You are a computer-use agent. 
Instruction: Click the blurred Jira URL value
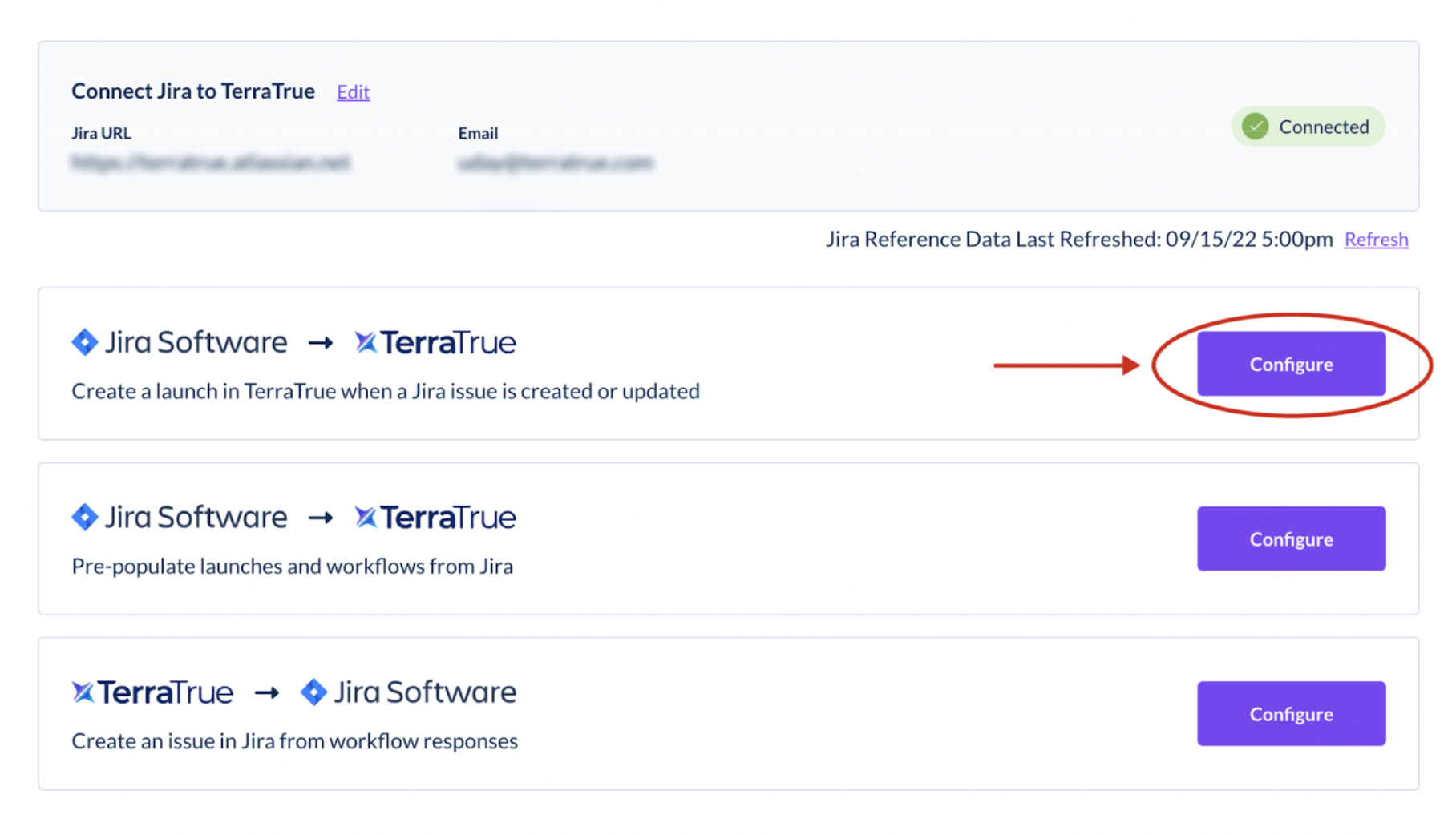pos(211,163)
